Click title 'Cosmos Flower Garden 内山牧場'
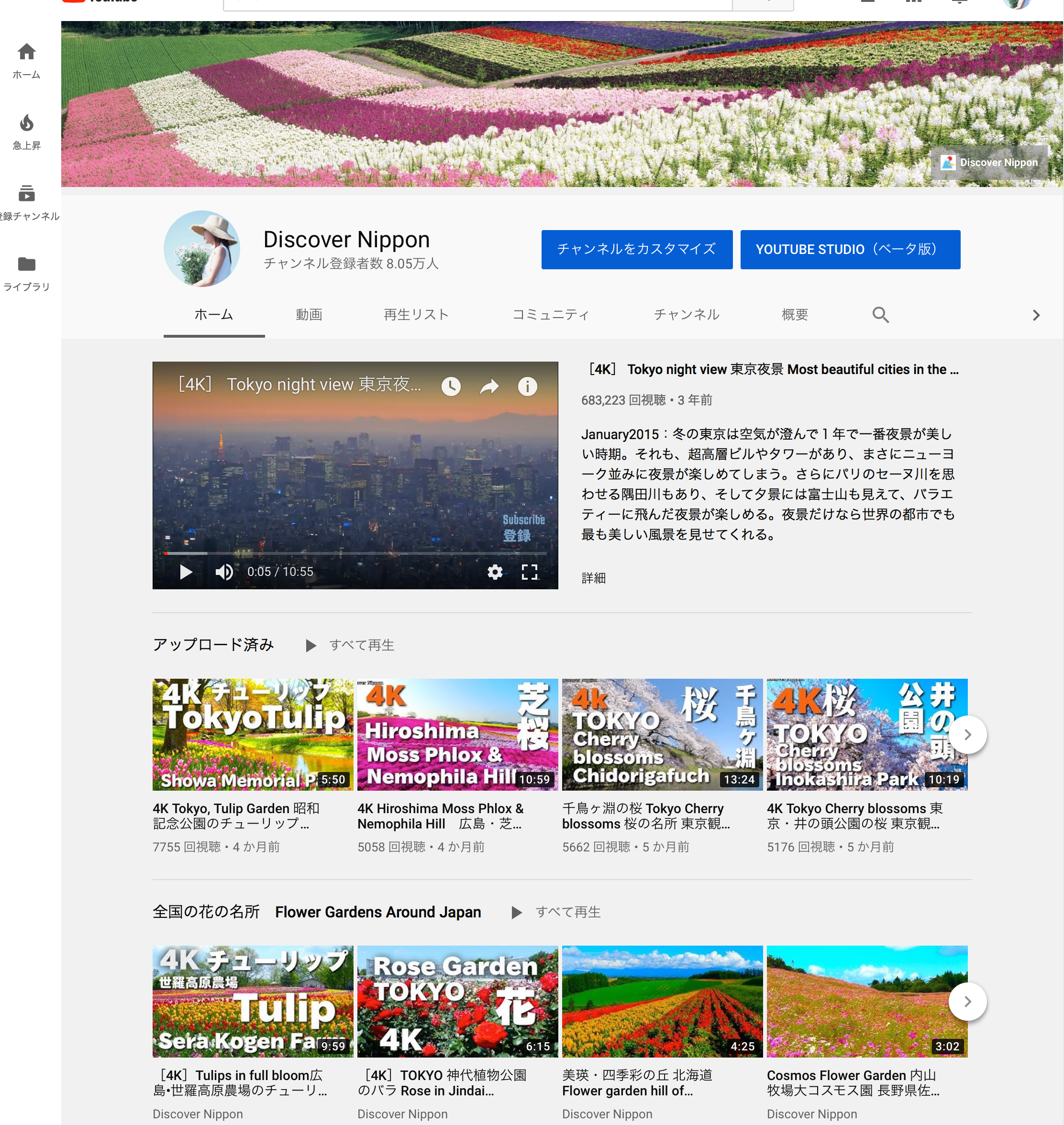Screen dimensions: 1064x1125 coord(853,1083)
